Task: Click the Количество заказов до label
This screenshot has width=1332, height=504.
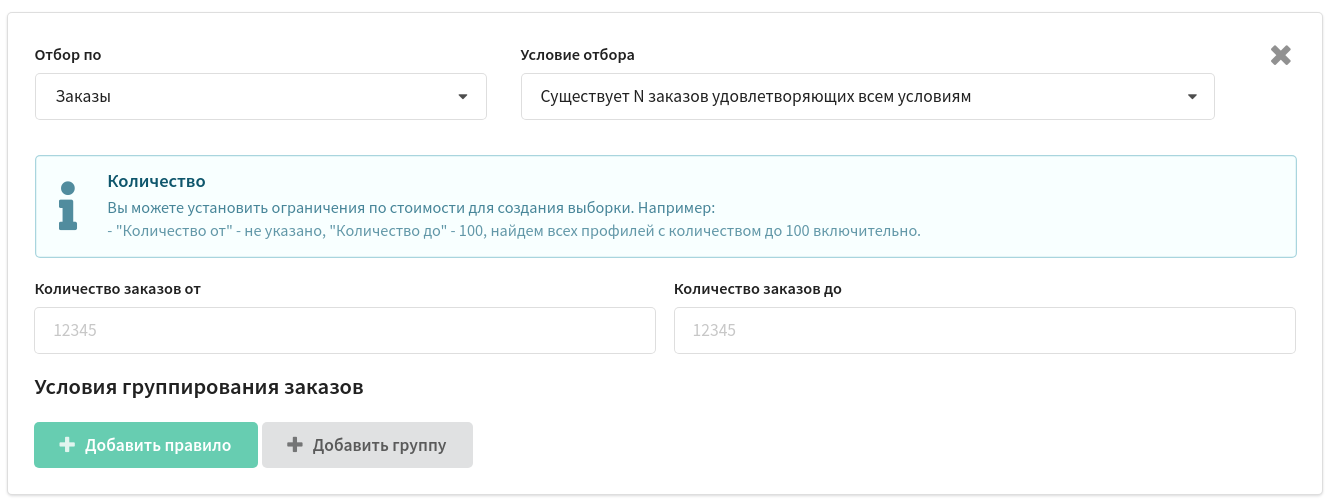Action: [759, 289]
